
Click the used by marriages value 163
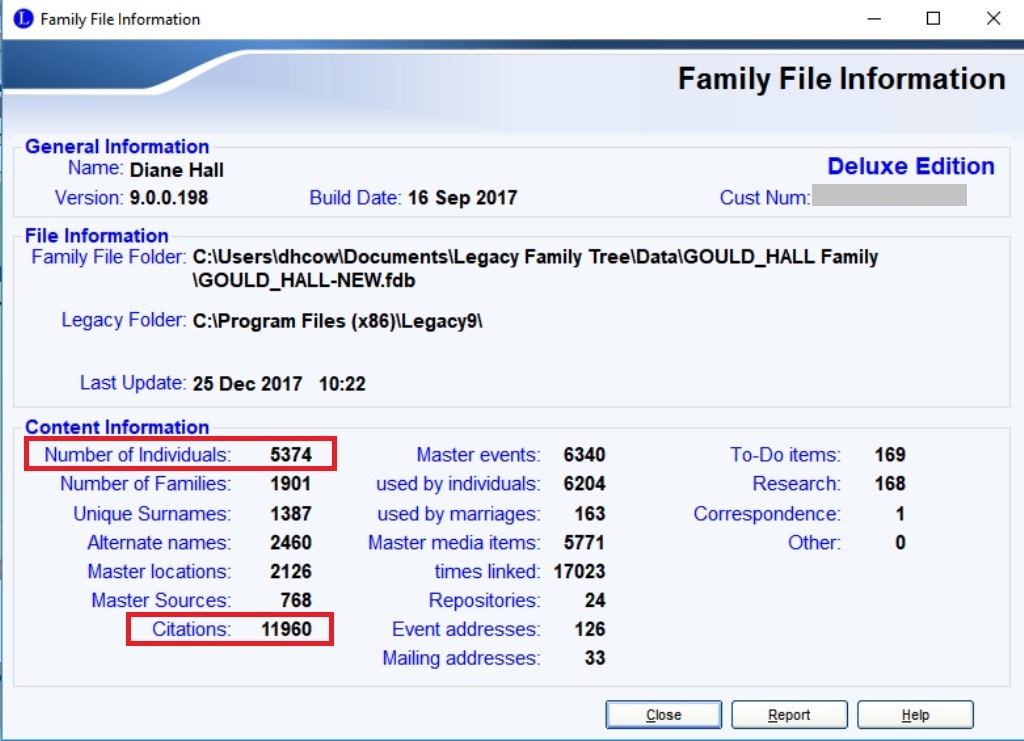[x=590, y=514]
